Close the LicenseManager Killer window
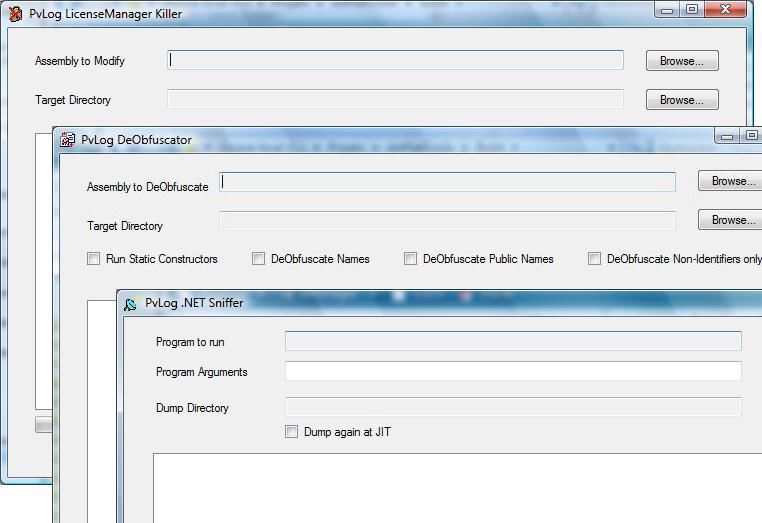Image resolution: width=762 pixels, height=523 pixels. 726,10
